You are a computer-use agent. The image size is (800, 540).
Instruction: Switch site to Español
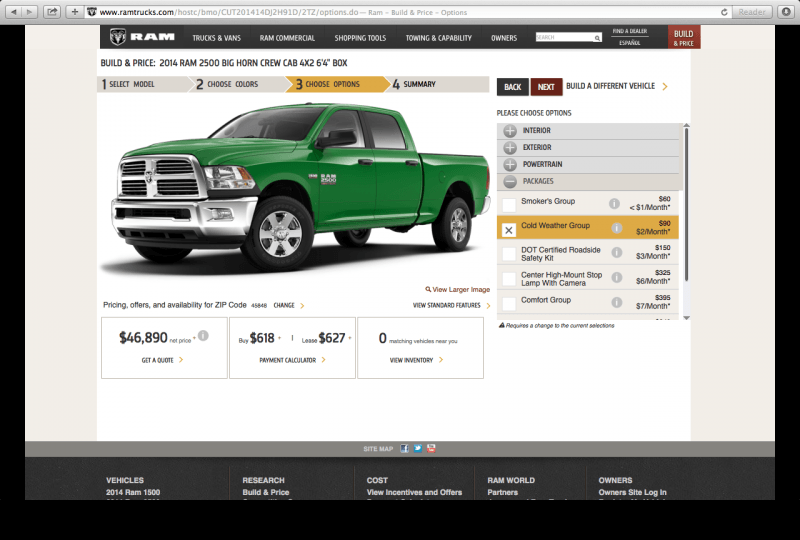(630, 43)
